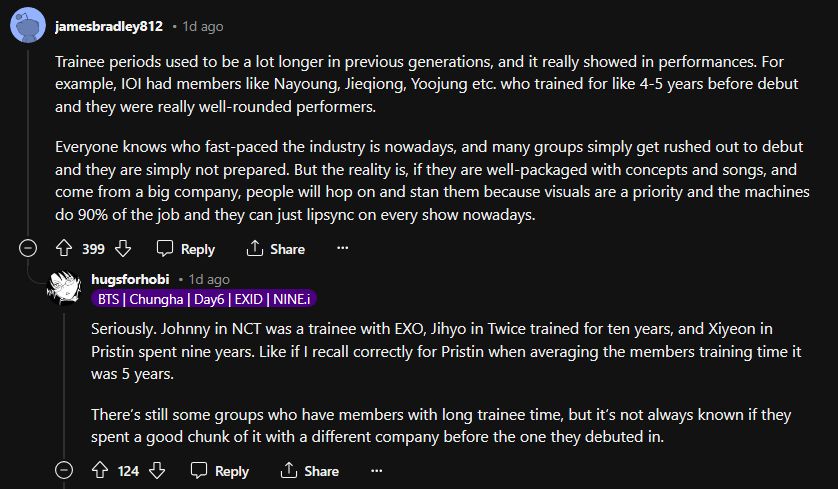Viewport: 838px width, 489px height.
Task: Click jamesbradley812's avatar icon
Action: click(26, 25)
